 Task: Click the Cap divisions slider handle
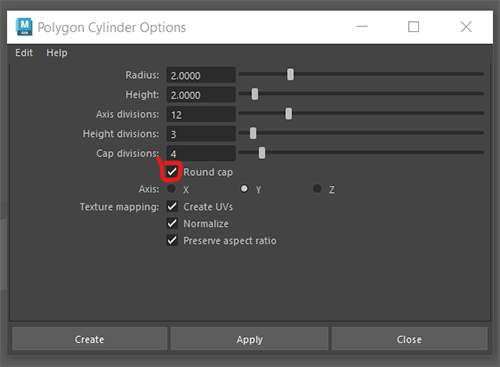click(x=262, y=153)
